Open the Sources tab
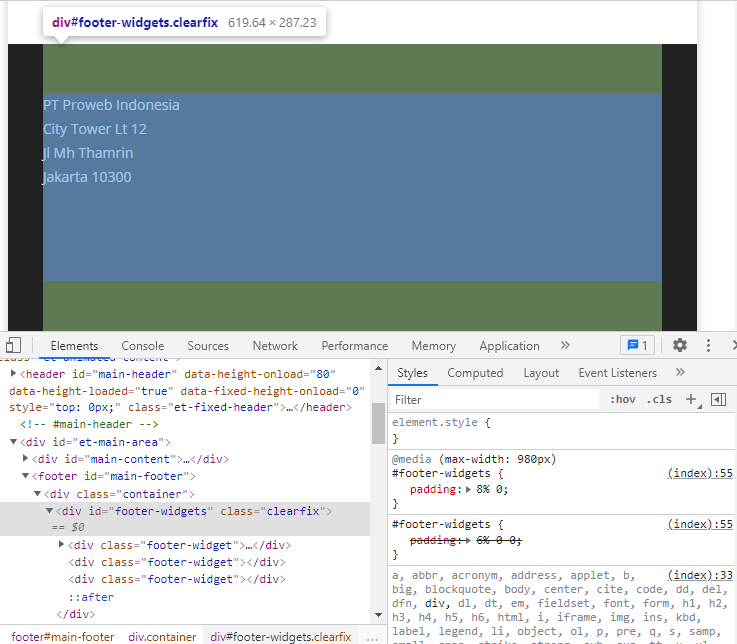 (x=208, y=346)
